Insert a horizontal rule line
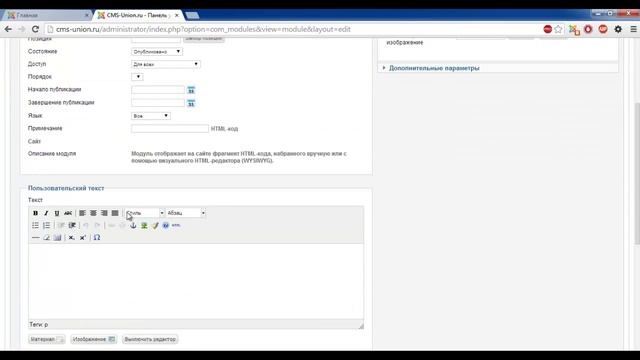The height and width of the screenshot is (360, 640). [x=36, y=238]
